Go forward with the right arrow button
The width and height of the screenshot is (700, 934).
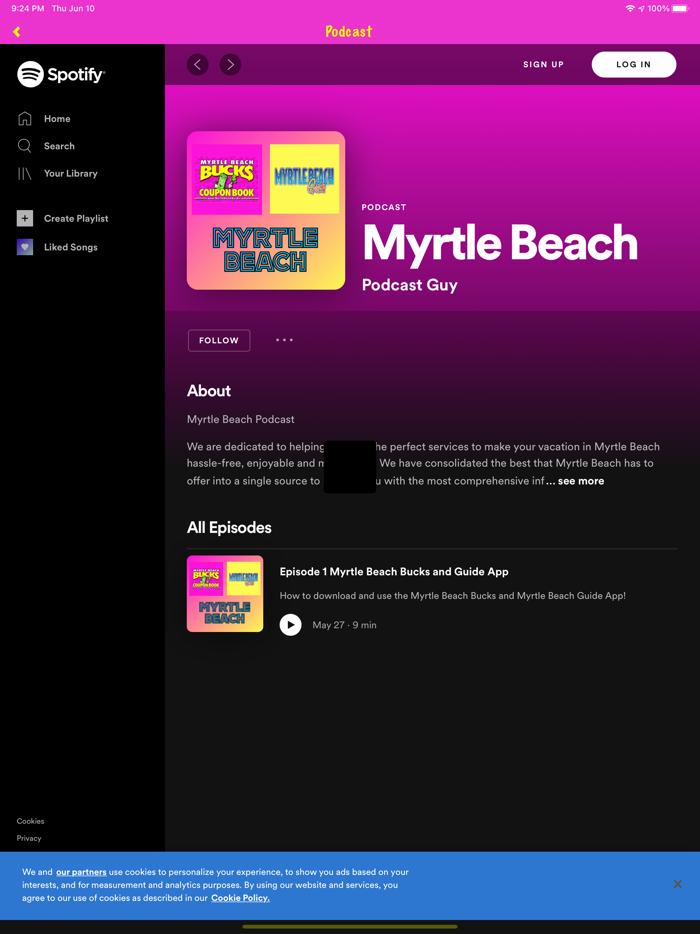coord(231,64)
